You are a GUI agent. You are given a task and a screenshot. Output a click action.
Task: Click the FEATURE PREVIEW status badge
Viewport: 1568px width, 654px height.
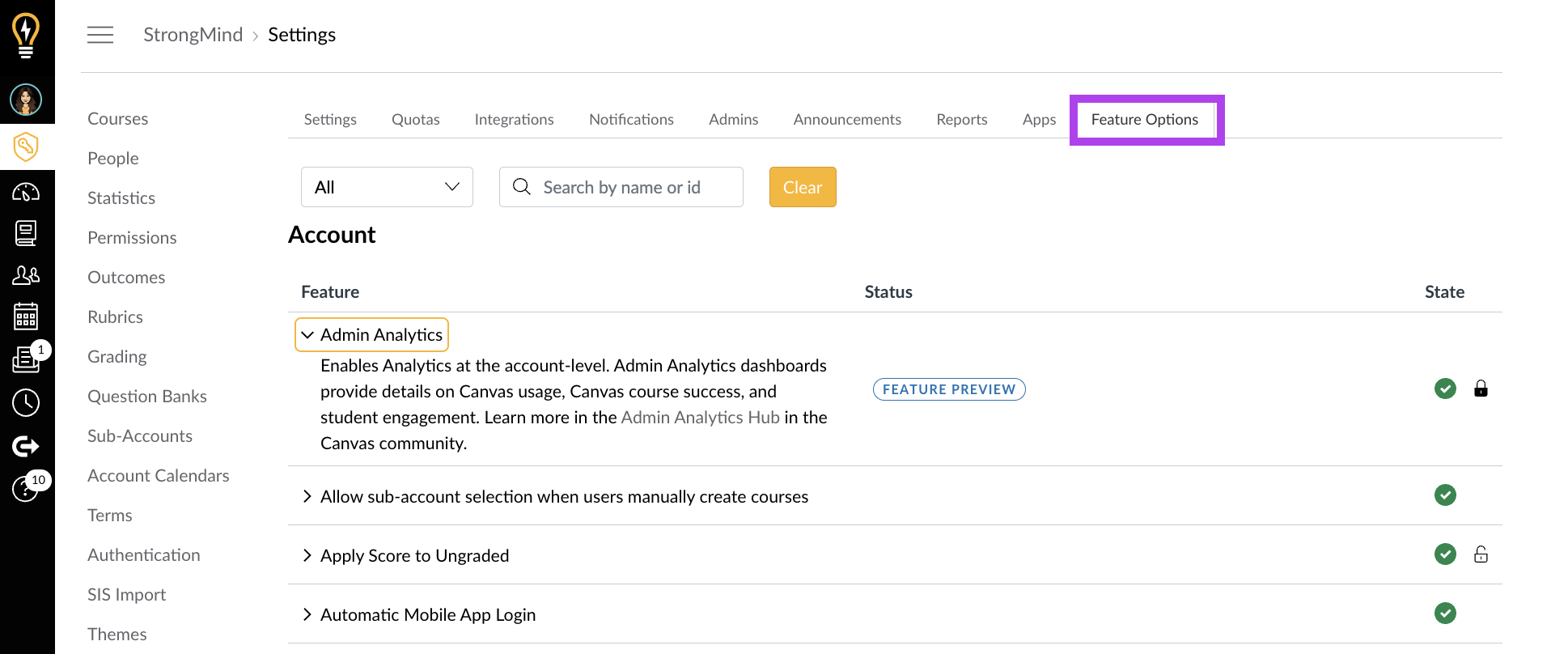coord(949,389)
